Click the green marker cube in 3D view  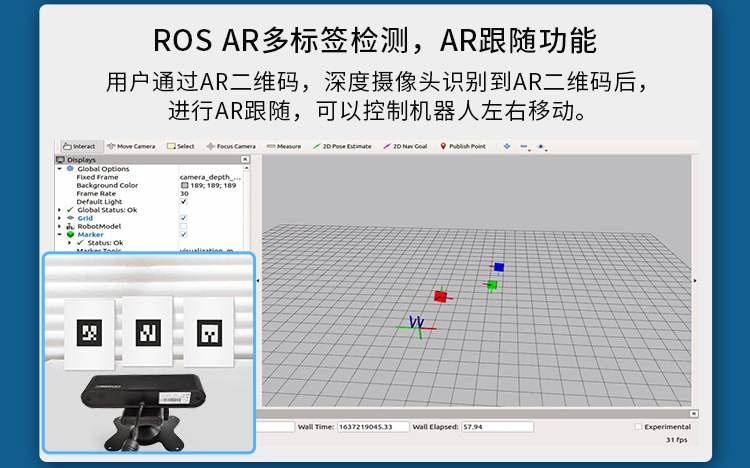point(492,285)
